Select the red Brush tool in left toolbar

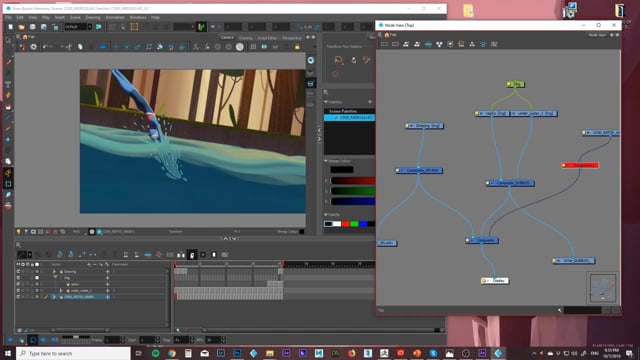(x=8, y=62)
